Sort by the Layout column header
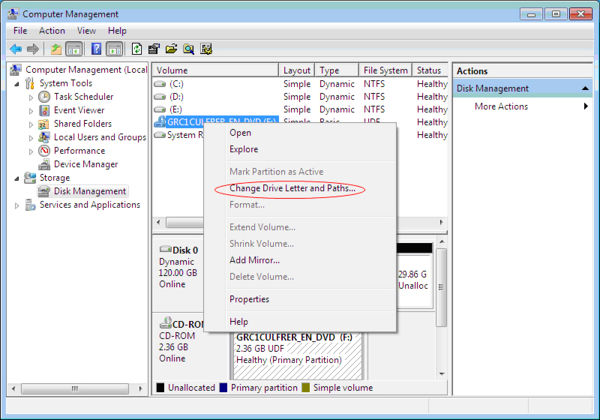Screen dimensions: 600x420 point(297,70)
